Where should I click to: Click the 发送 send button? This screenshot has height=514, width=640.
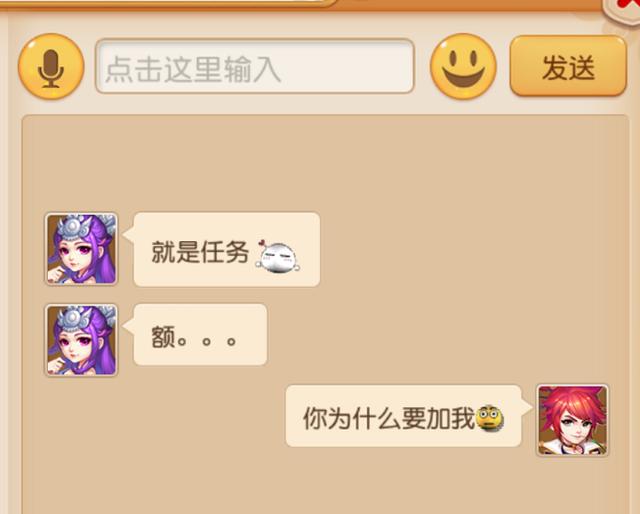coord(568,66)
